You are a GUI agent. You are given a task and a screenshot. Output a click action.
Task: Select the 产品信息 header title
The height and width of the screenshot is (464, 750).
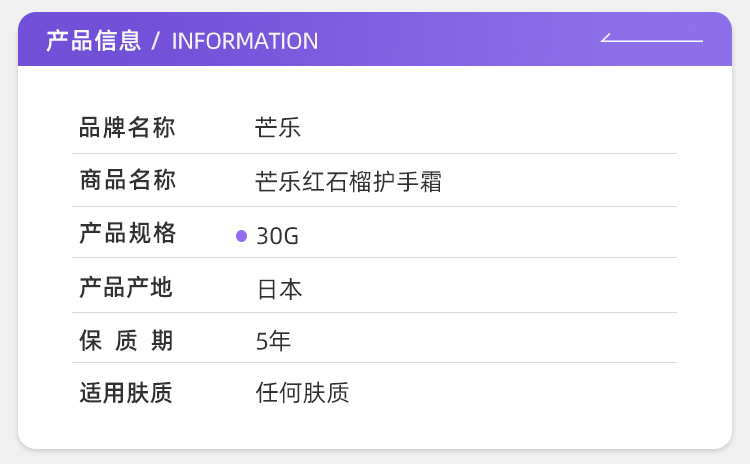coord(94,41)
